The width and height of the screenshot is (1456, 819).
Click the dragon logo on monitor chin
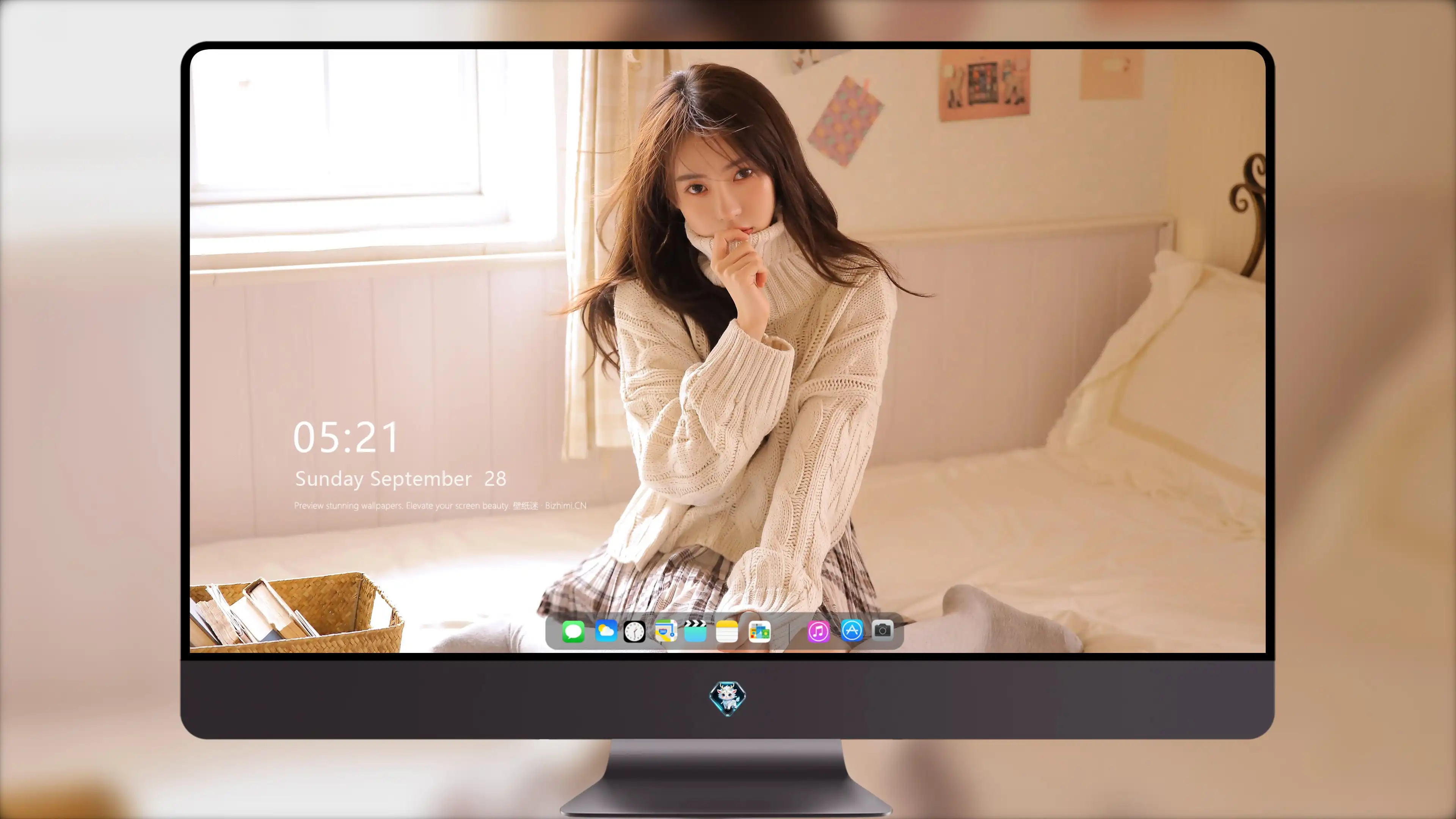(x=728, y=698)
